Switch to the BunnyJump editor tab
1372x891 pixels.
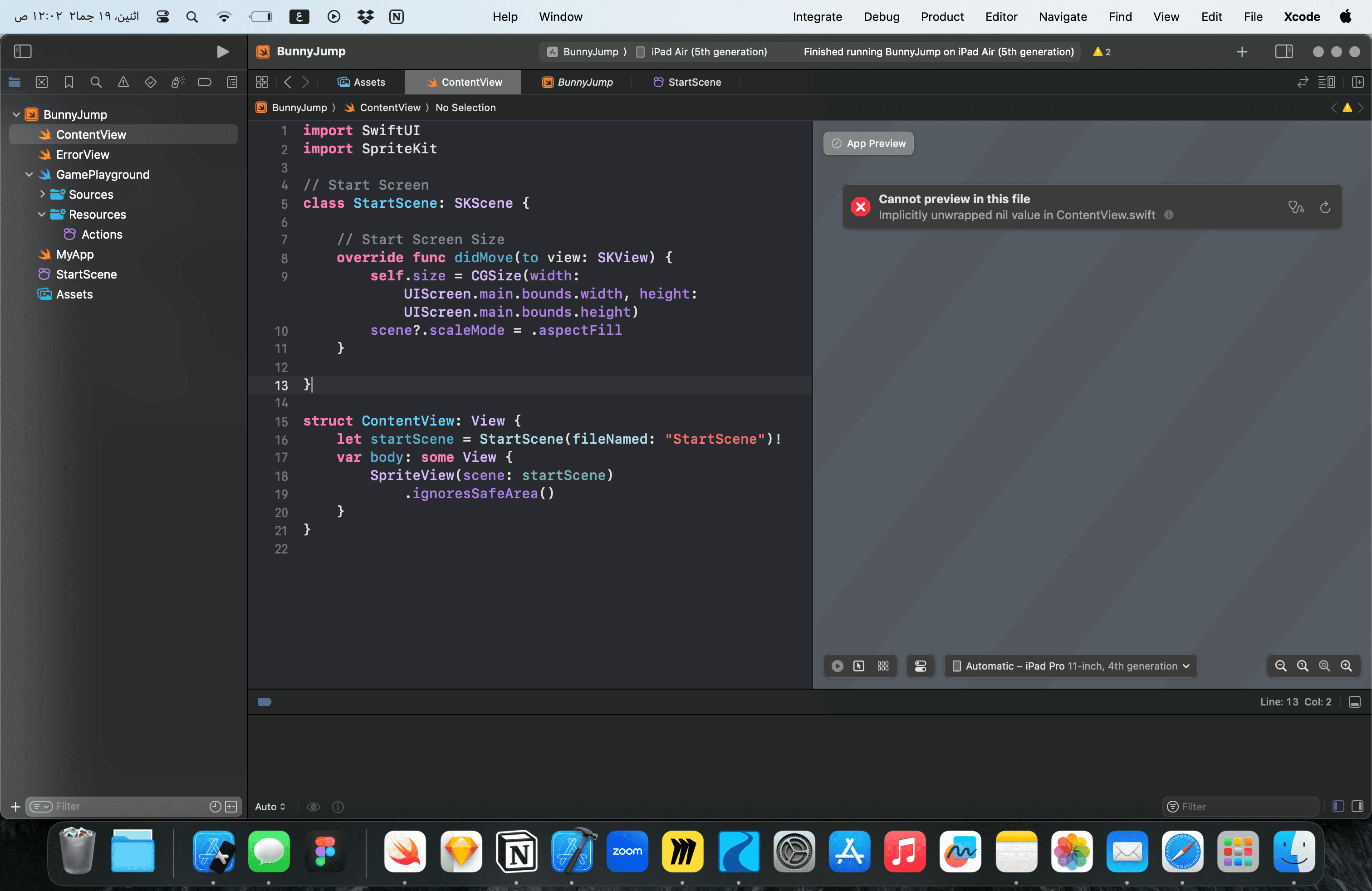click(577, 83)
